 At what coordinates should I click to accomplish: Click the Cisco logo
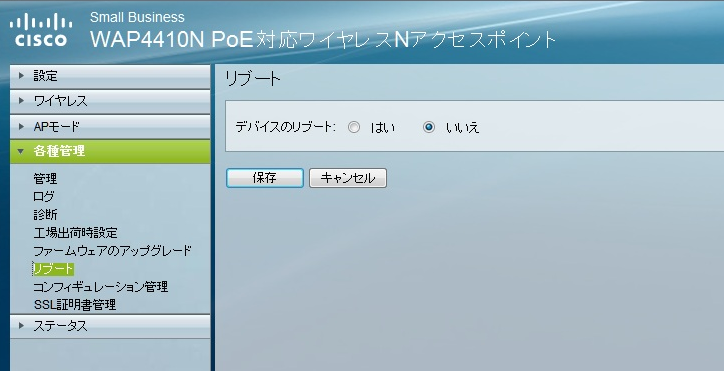coord(41,30)
